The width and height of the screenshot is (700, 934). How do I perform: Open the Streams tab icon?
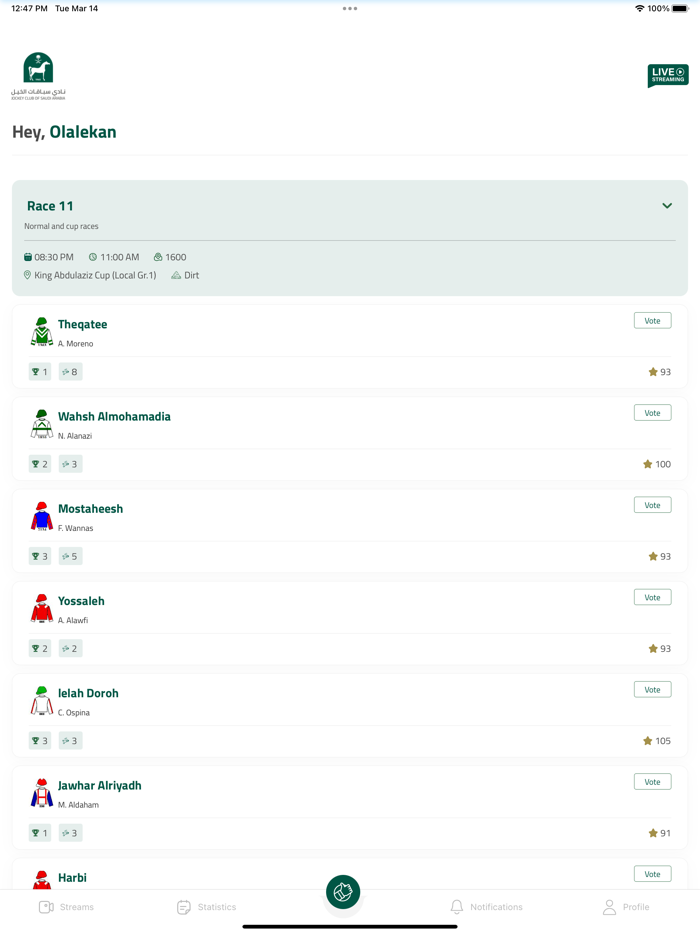(x=47, y=907)
